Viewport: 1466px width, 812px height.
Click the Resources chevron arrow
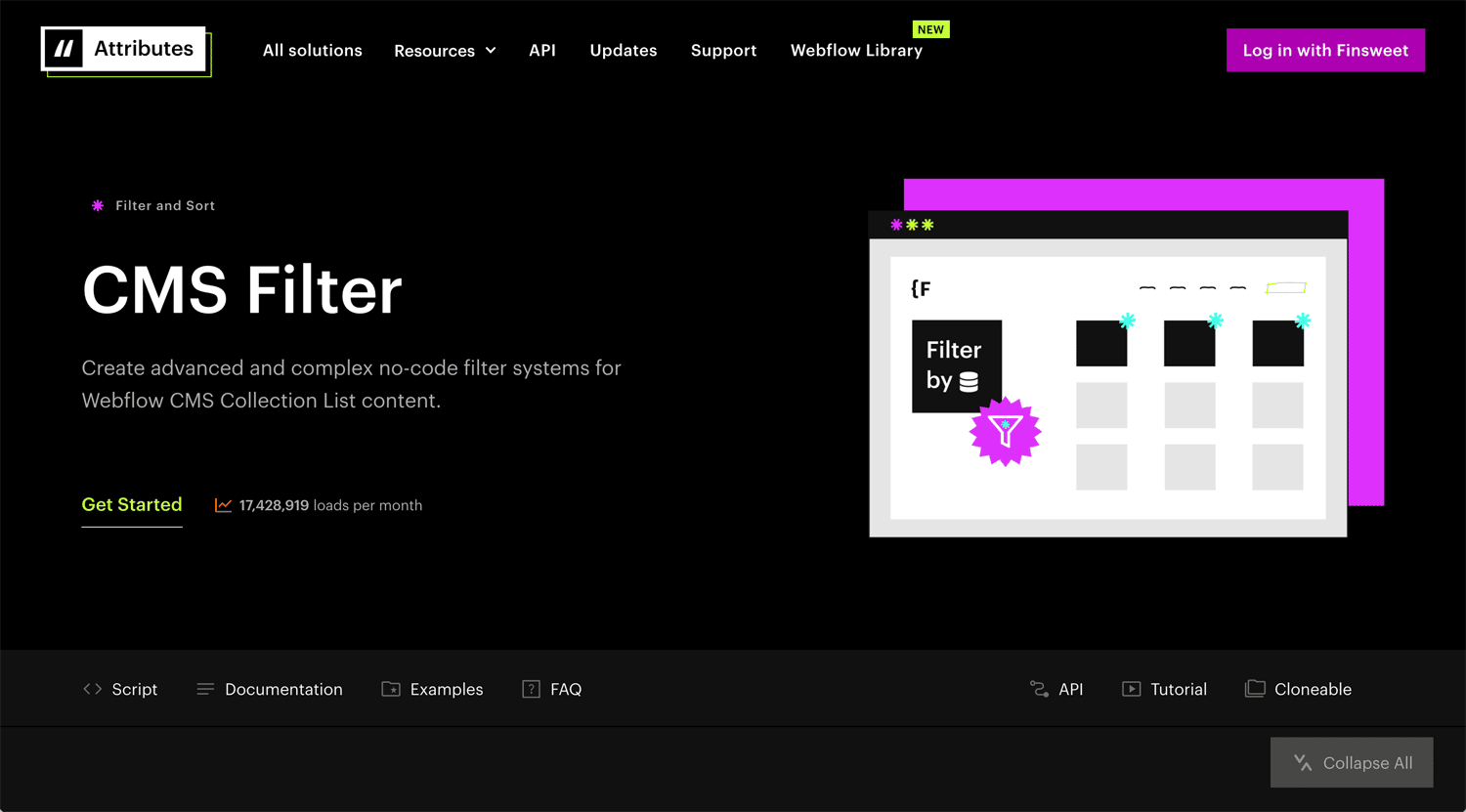(x=491, y=51)
